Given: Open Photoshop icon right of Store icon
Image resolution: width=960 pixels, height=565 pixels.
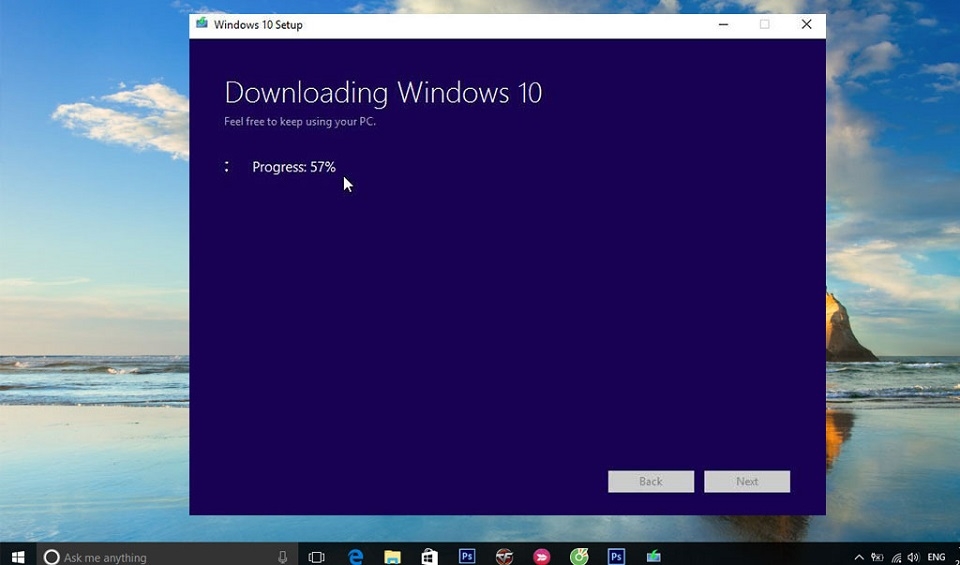Looking at the screenshot, I should (467, 556).
